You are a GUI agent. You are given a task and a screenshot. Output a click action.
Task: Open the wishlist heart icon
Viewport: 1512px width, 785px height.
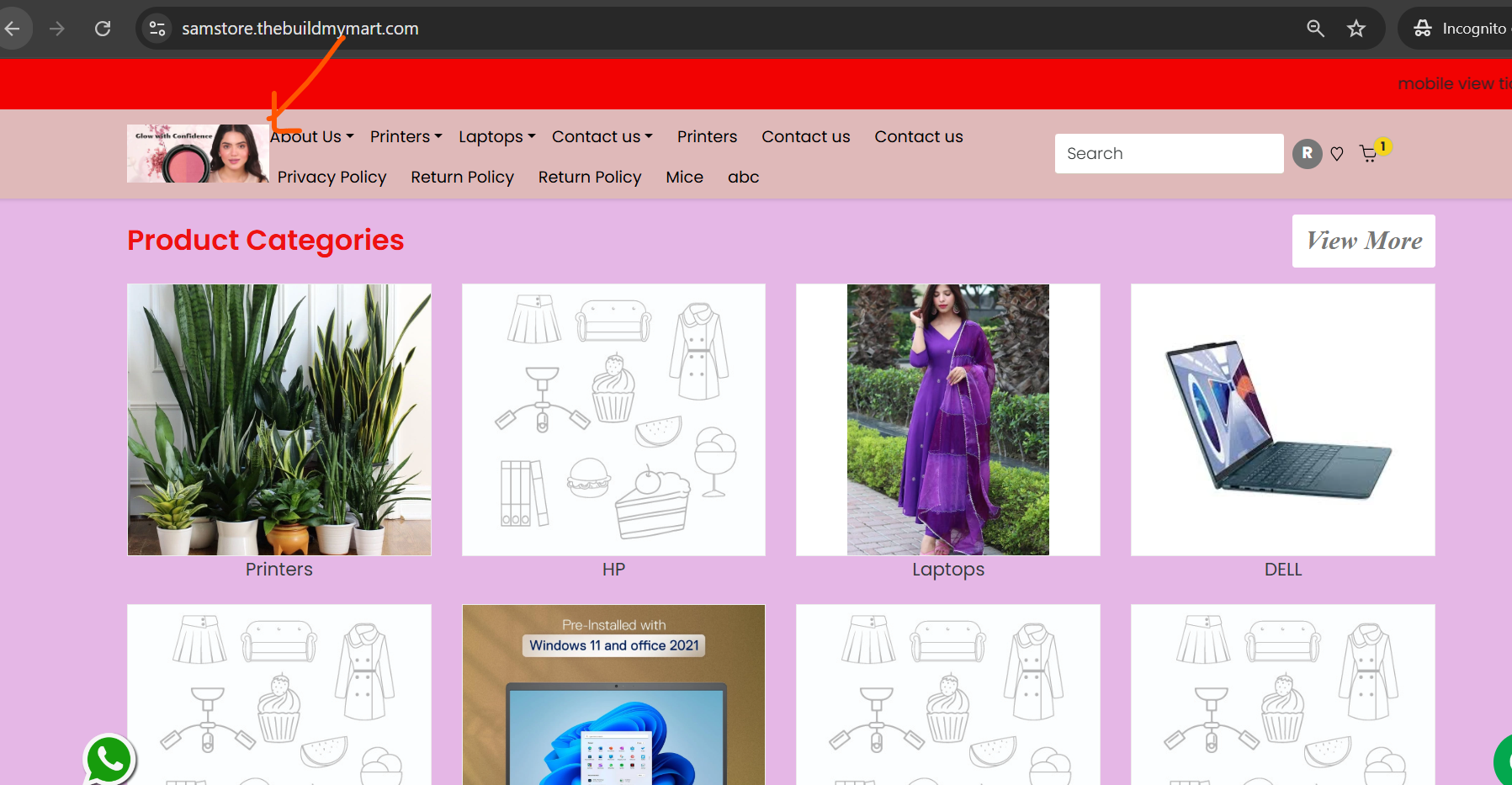coord(1337,153)
